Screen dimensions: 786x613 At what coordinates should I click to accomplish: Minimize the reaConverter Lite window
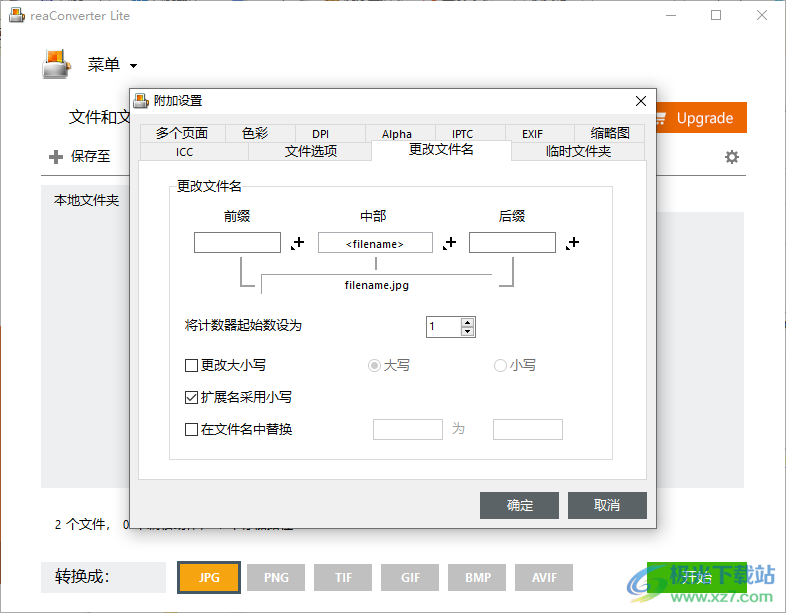(671, 16)
